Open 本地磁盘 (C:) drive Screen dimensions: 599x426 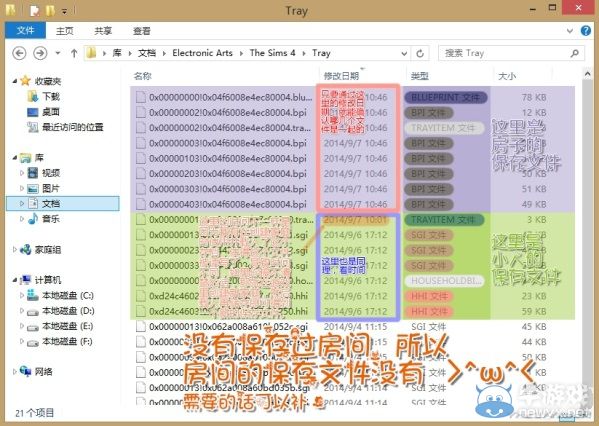tap(67, 295)
